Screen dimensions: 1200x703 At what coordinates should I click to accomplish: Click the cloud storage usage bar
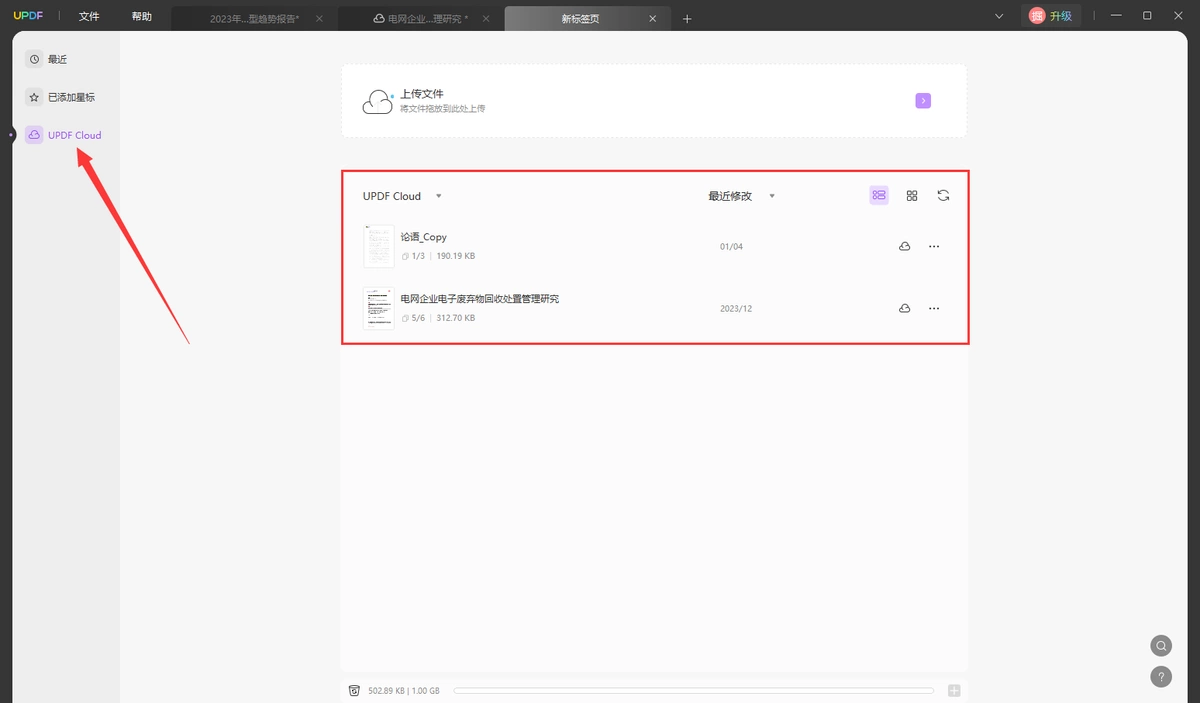click(x=693, y=691)
